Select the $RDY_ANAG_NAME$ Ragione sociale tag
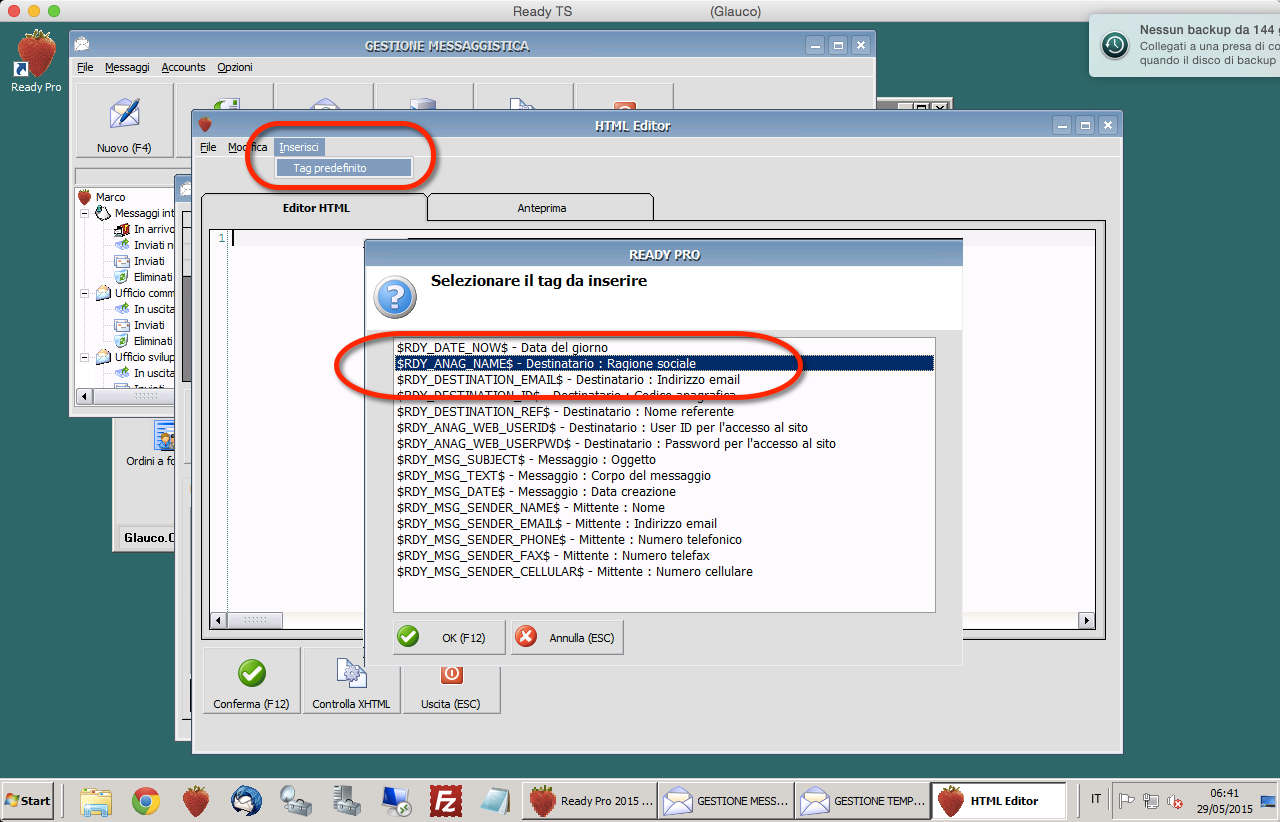This screenshot has width=1280, height=822. click(664, 363)
